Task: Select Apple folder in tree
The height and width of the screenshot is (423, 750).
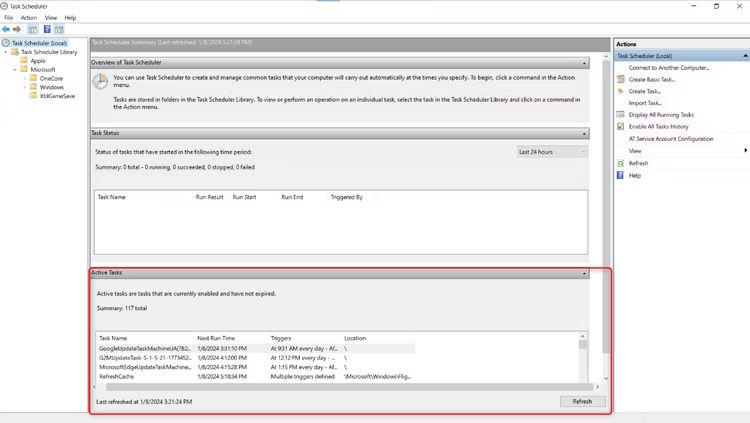Action: (38, 61)
